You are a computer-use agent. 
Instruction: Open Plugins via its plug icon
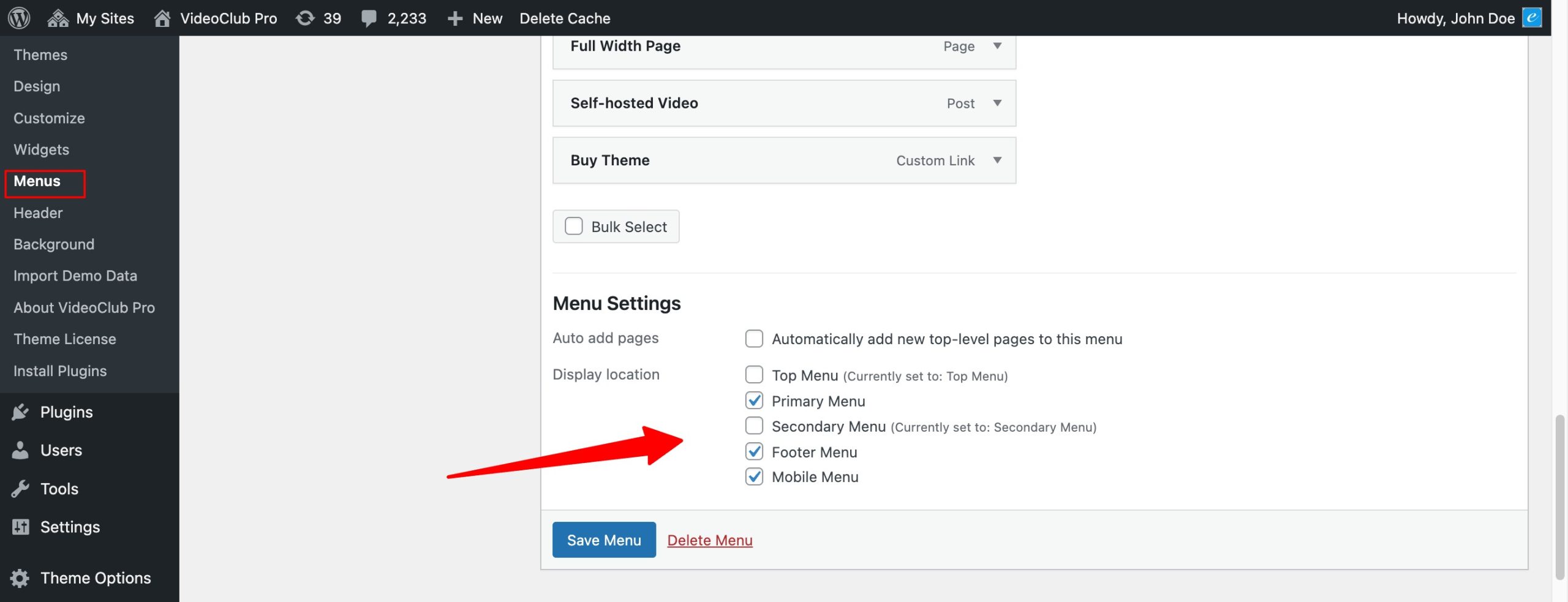click(20, 412)
